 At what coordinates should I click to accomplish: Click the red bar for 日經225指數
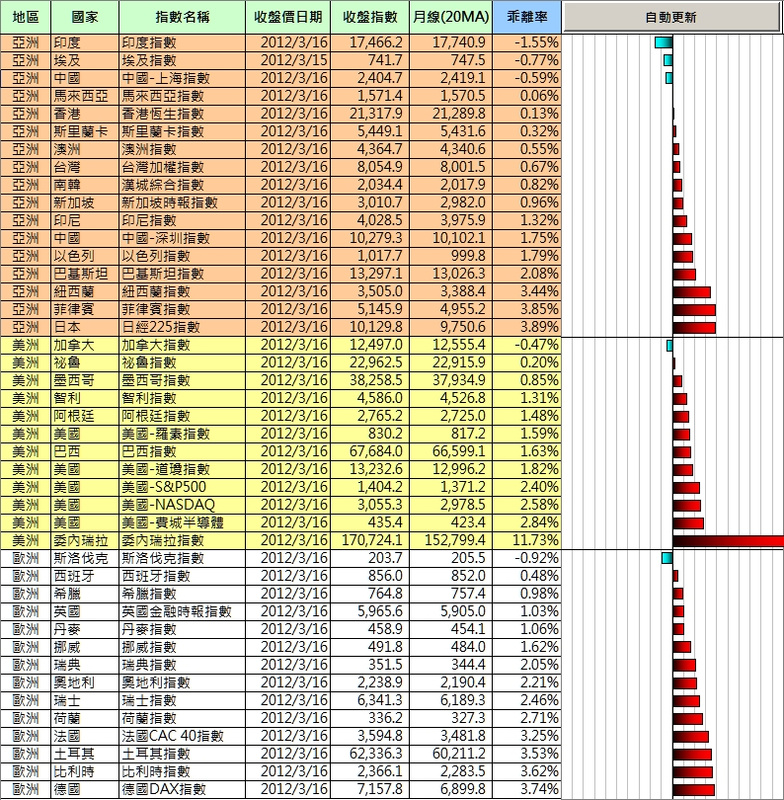(x=694, y=328)
